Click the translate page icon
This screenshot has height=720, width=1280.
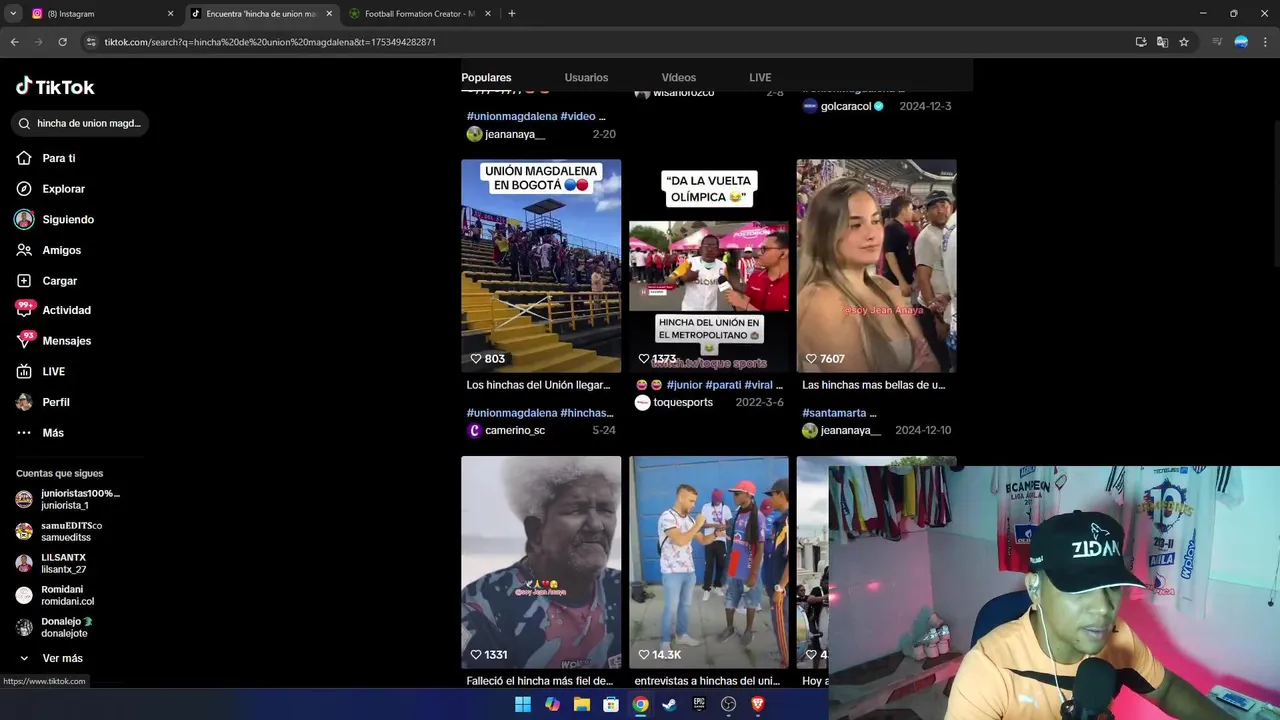coord(1162,42)
